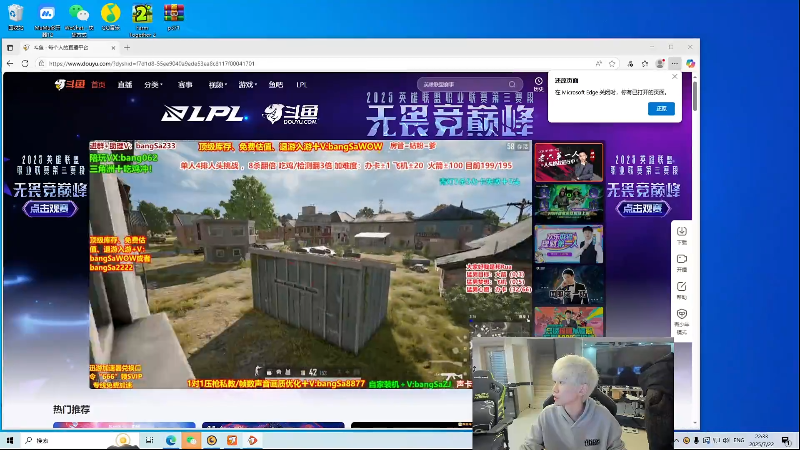Select the fifth colorful stream thumbnail
The image size is (800, 450).
568,321
